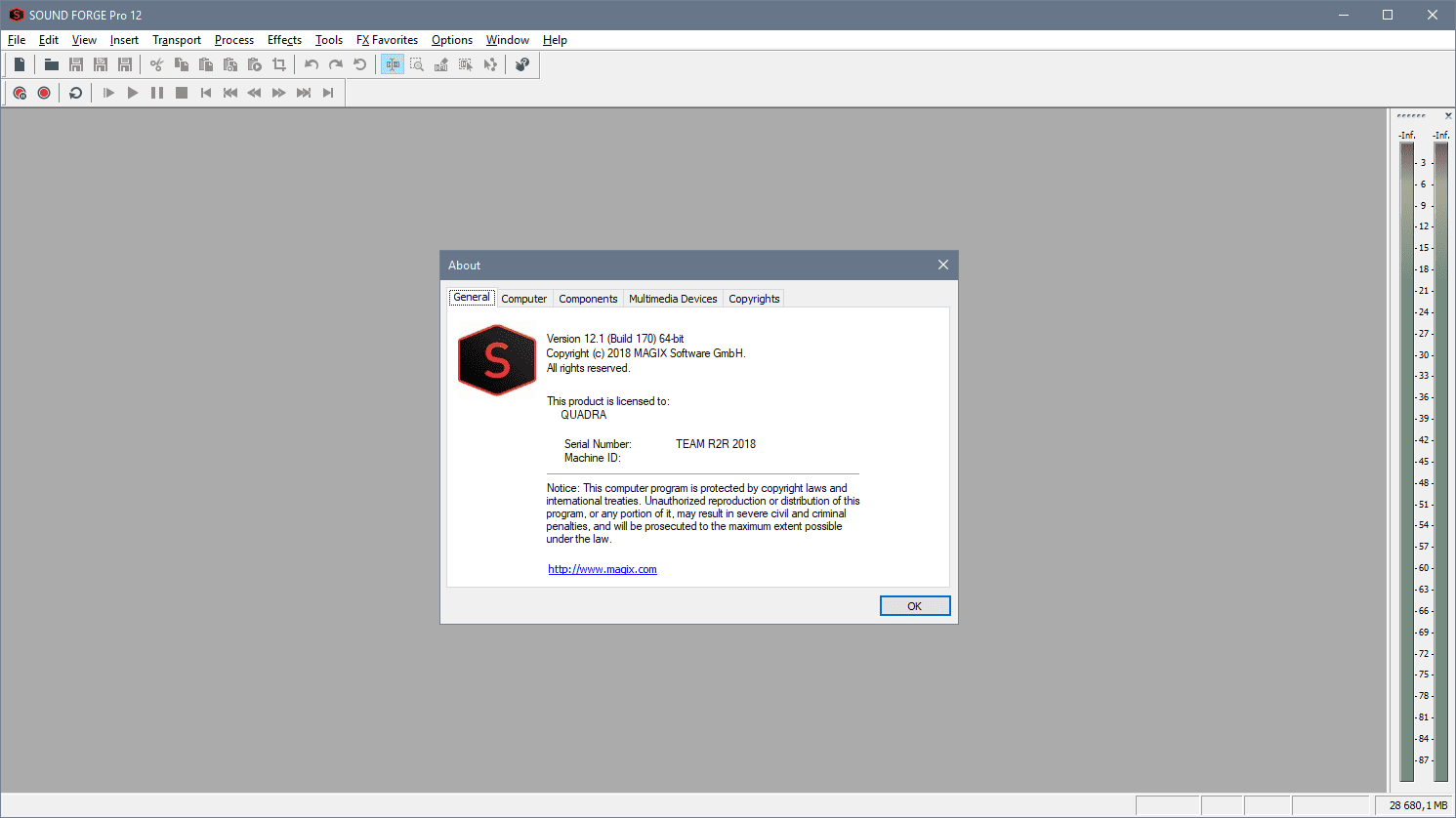The height and width of the screenshot is (818, 1456).
Task: Click the red Sound Forge logo in About
Action: click(x=497, y=360)
